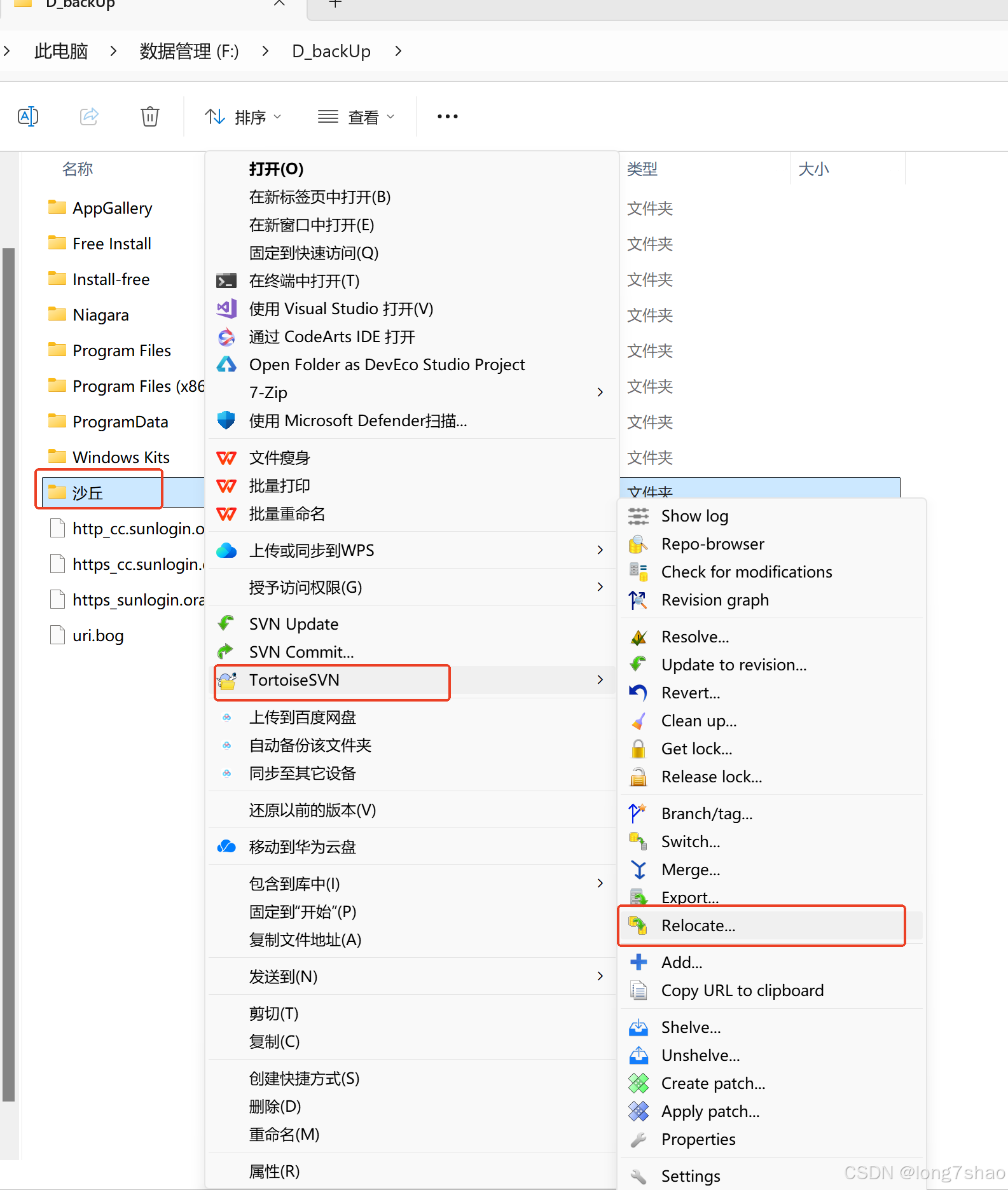Choose 批量重命名 WPS entry

click(413, 514)
